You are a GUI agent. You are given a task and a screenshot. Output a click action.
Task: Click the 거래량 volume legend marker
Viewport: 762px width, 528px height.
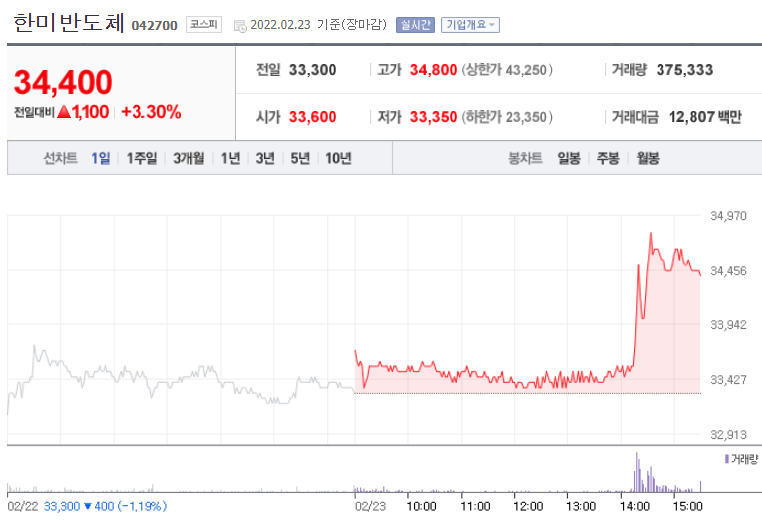pyautogui.click(x=727, y=458)
